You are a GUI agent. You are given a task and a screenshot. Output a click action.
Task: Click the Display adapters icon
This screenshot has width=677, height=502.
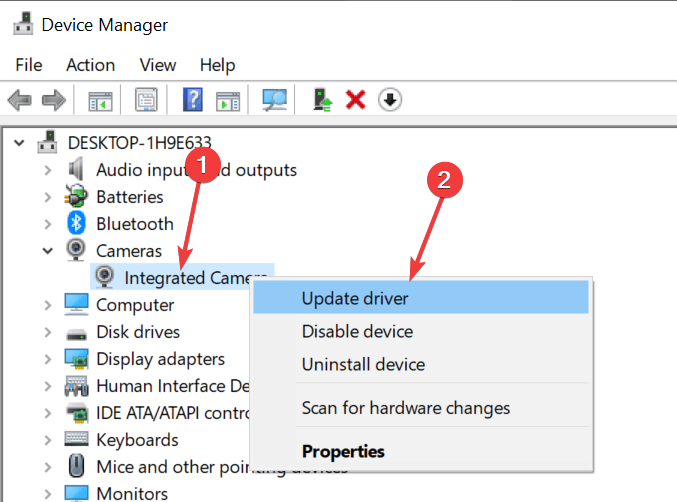[76, 359]
